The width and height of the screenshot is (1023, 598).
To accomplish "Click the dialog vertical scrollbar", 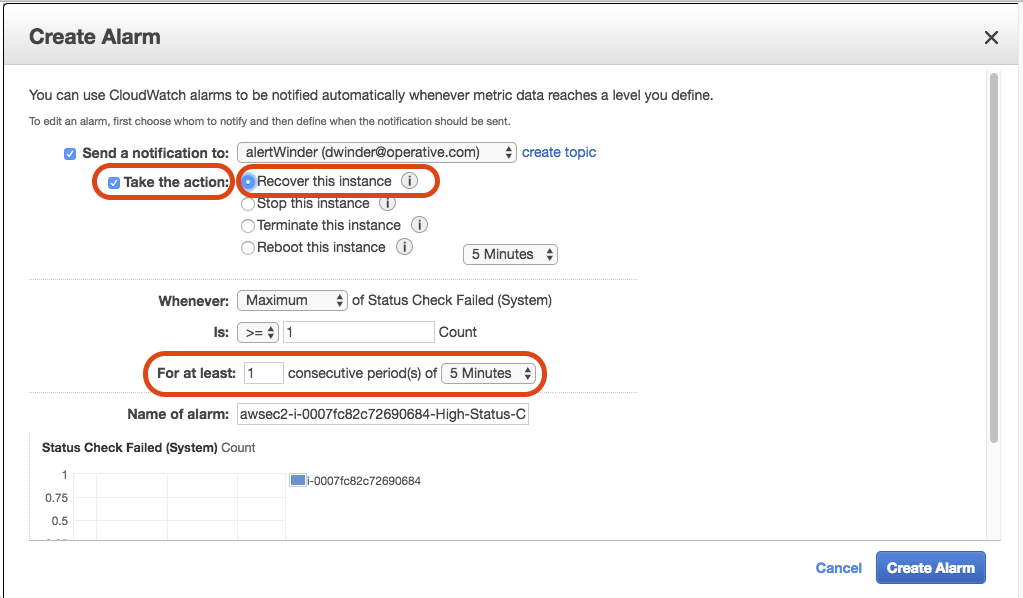I will pos(994,258).
